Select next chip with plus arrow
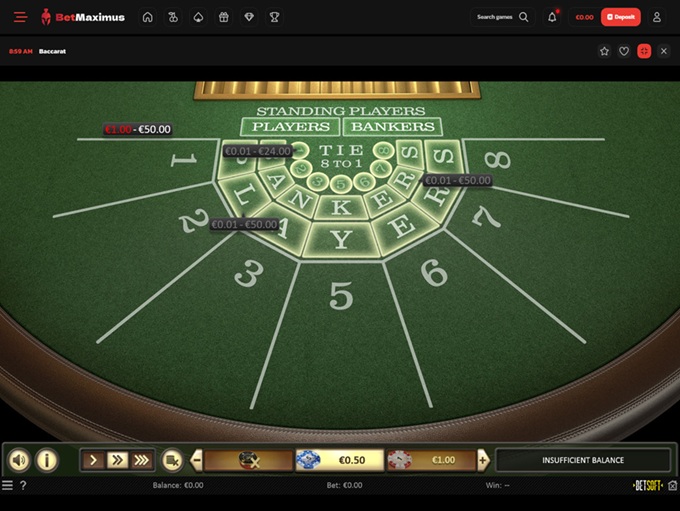 tap(483, 460)
